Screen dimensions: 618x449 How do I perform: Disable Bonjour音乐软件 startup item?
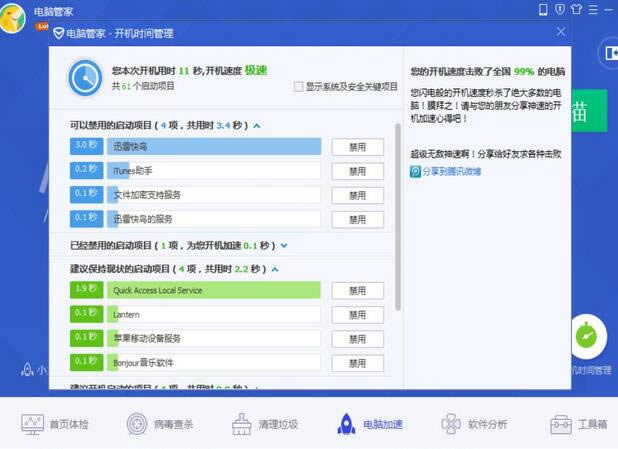pos(357,363)
